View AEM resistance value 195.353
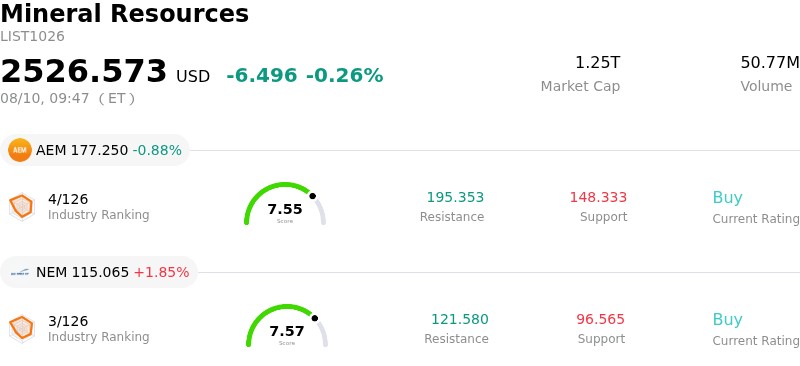Viewport: 800px width, 366px height. click(x=455, y=198)
